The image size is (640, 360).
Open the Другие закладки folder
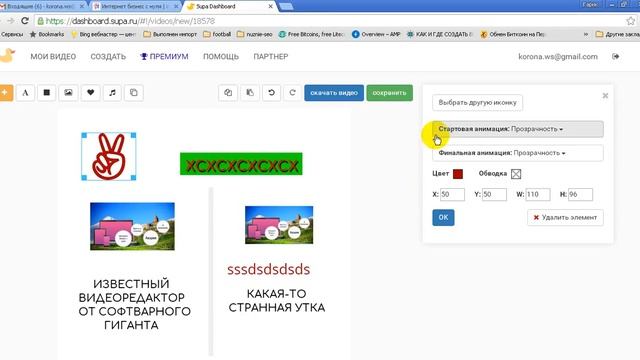tap(618, 34)
